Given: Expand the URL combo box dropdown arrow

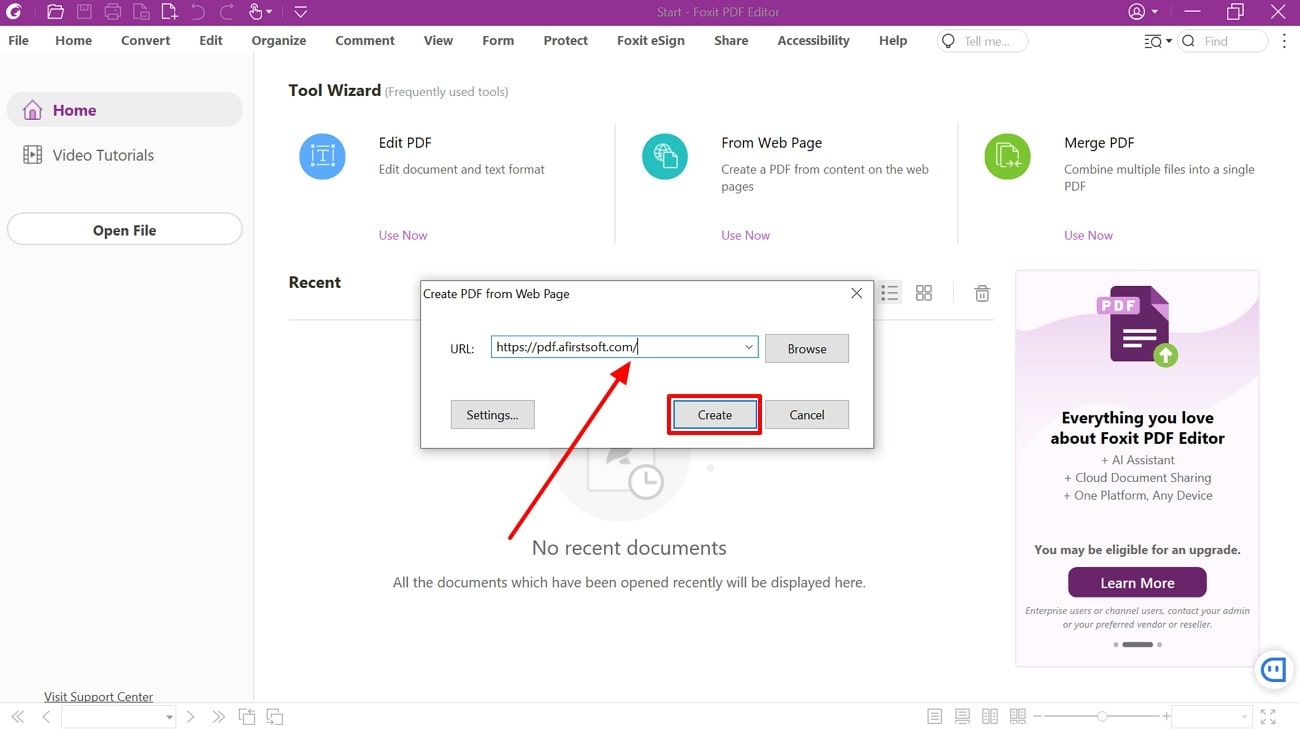Looking at the screenshot, I should point(749,347).
